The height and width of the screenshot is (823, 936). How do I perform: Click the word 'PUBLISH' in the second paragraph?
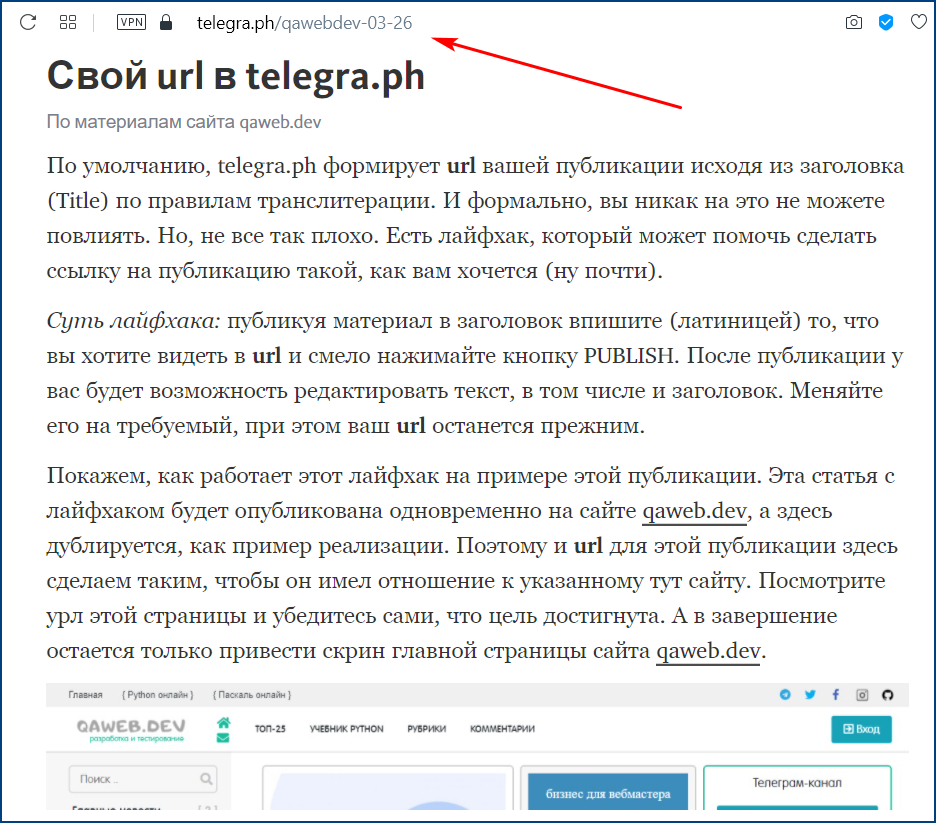pyautogui.click(x=629, y=356)
